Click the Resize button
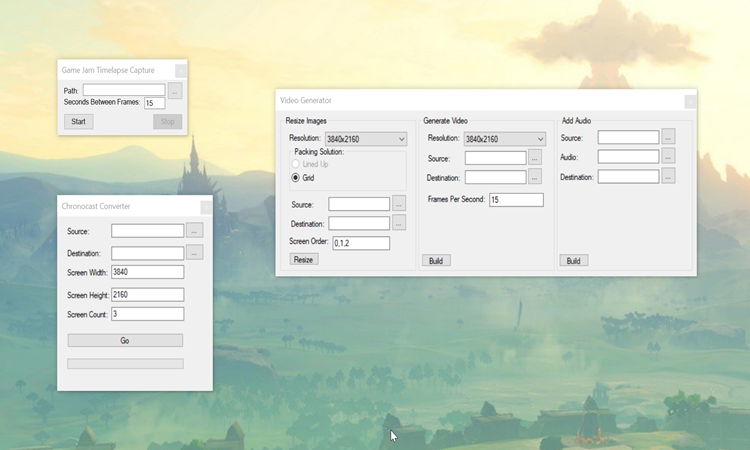750x450 pixels. (x=304, y=260)
